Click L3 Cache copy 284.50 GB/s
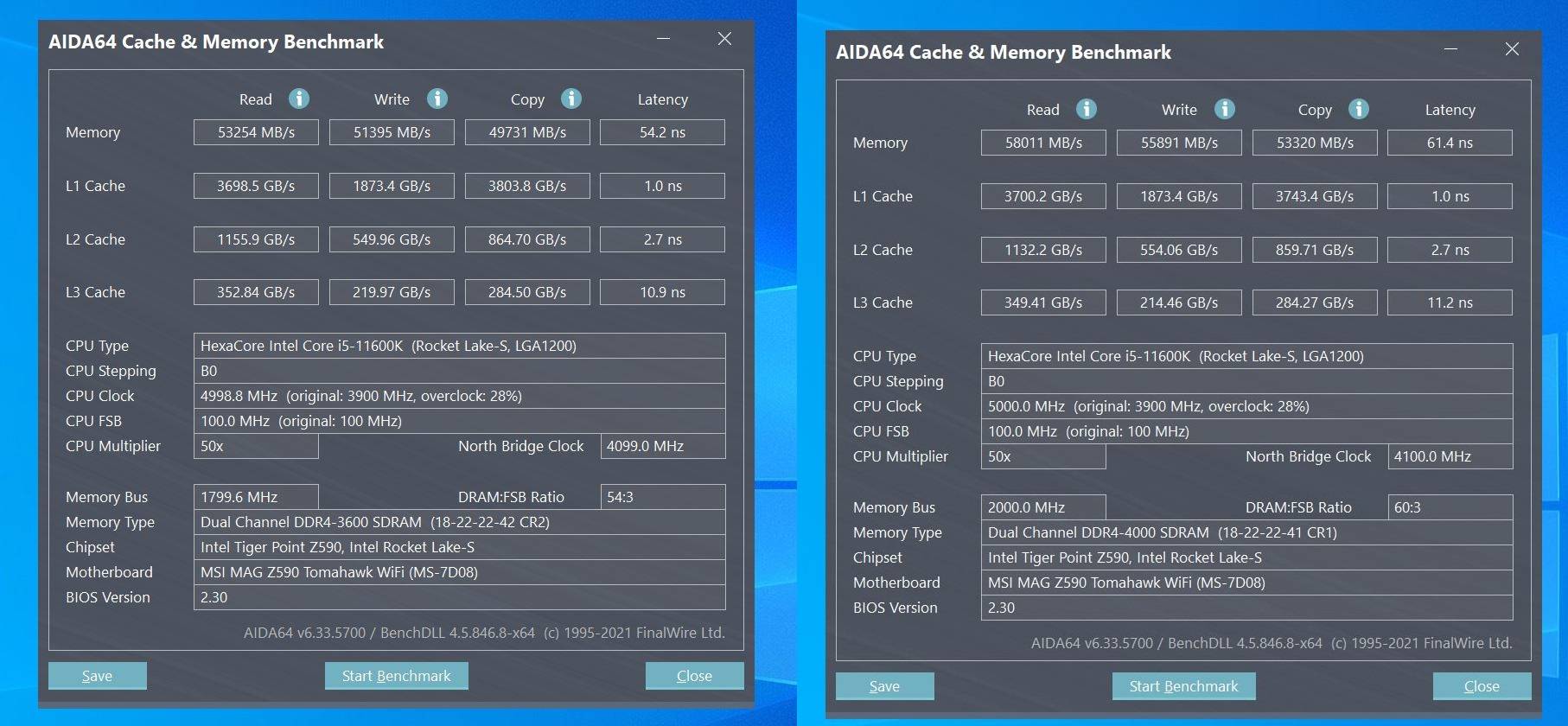The image size is (1568, 726). [x=527, y=292]
